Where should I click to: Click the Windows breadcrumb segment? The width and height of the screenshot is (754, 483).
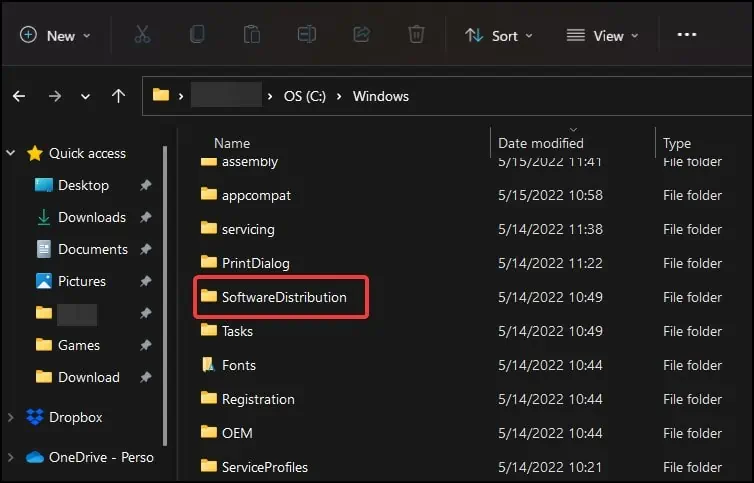380,96
